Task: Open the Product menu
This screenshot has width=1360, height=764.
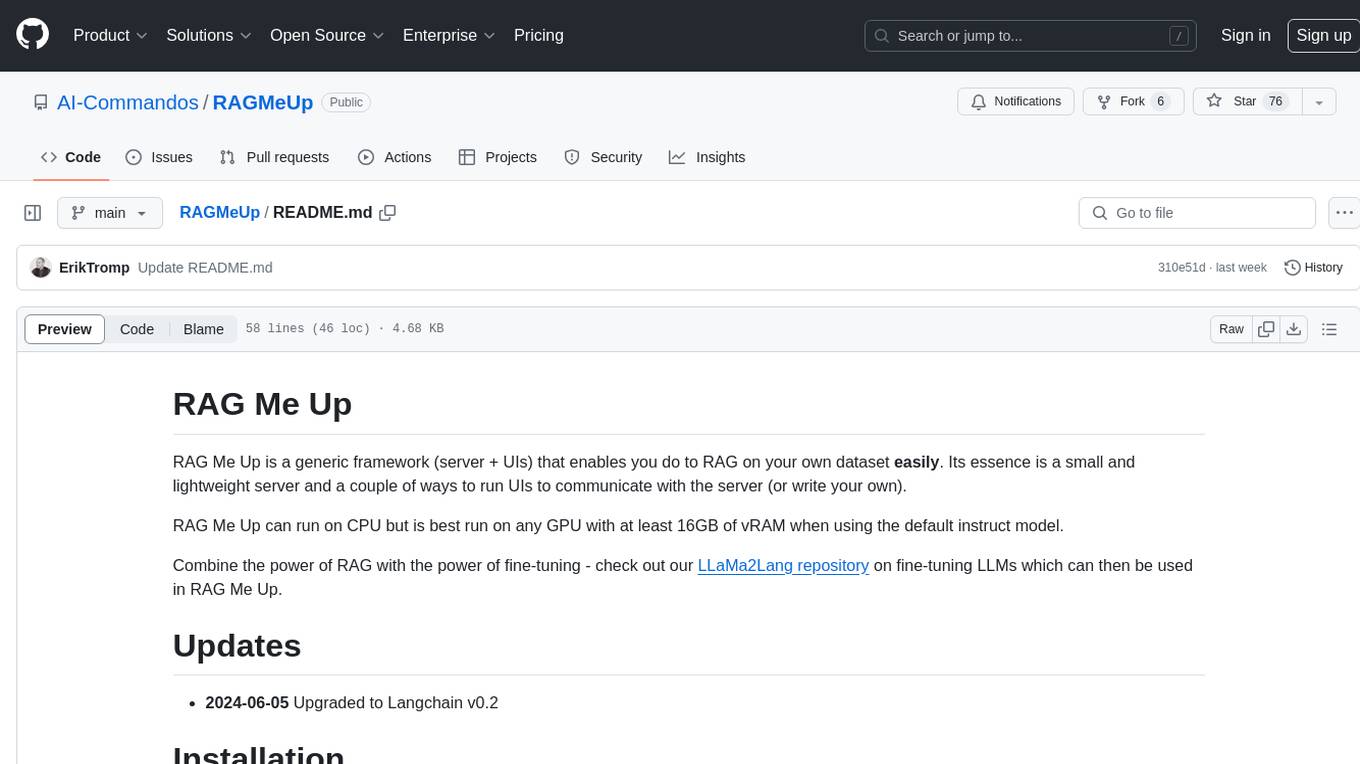Action: click(x=110, y=35)
